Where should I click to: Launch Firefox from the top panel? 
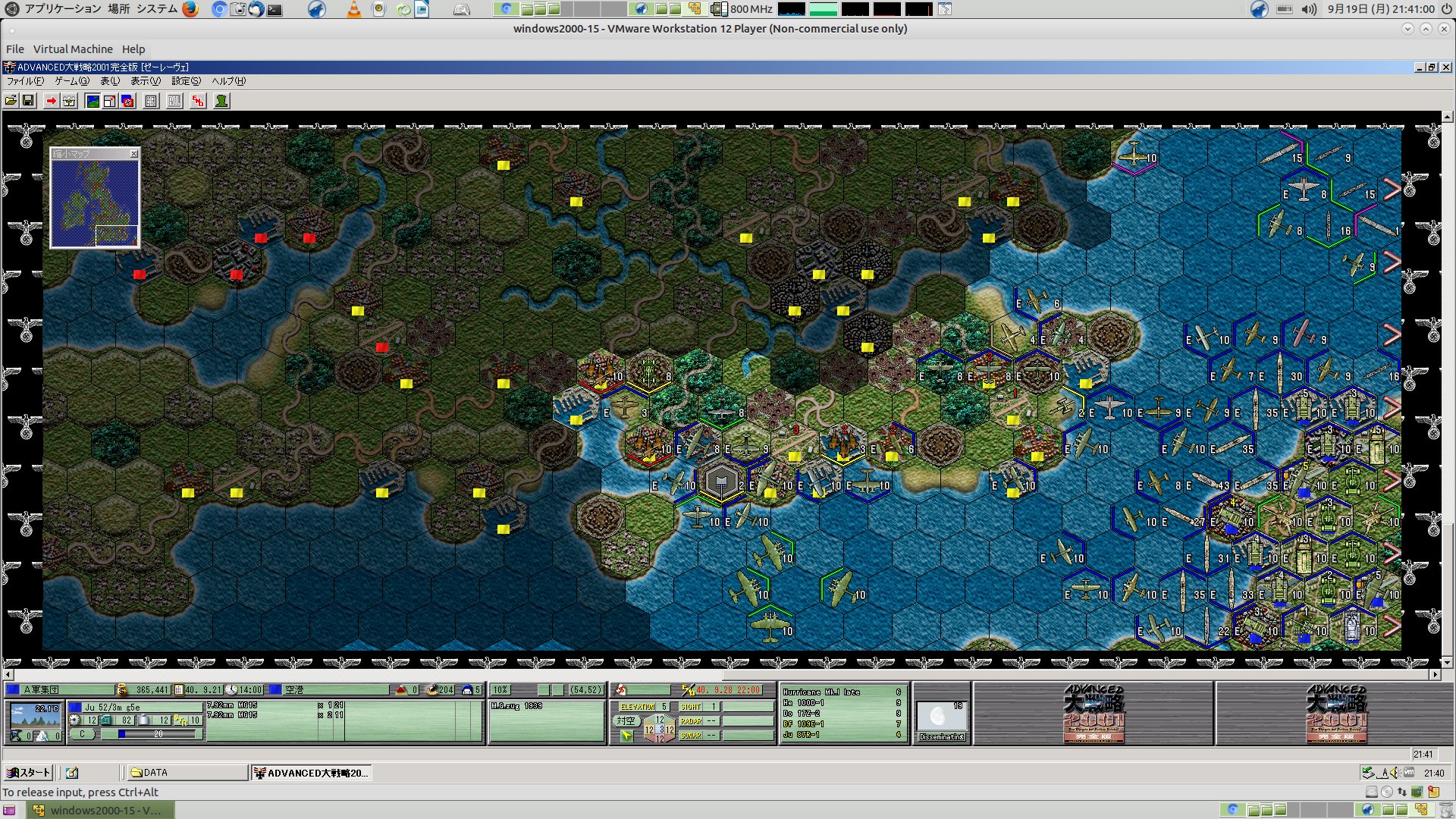pyautogui.click(x=190, y=9)
